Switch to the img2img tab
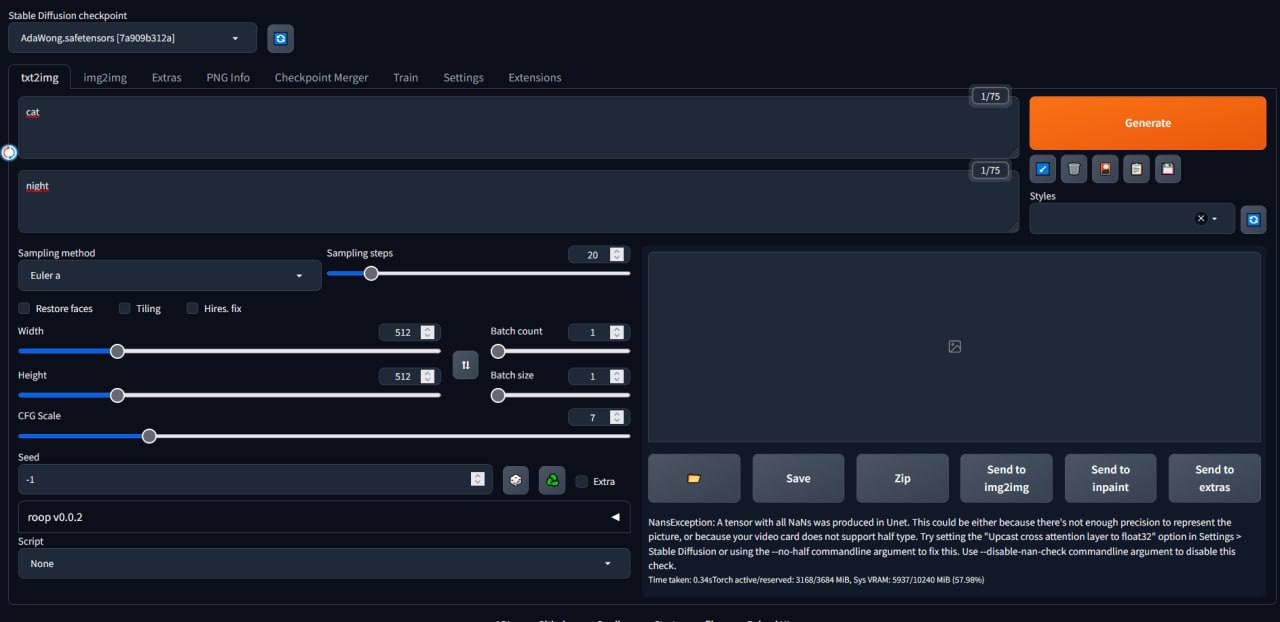Screen dimensions: 1280x622 tap(105, 77)
